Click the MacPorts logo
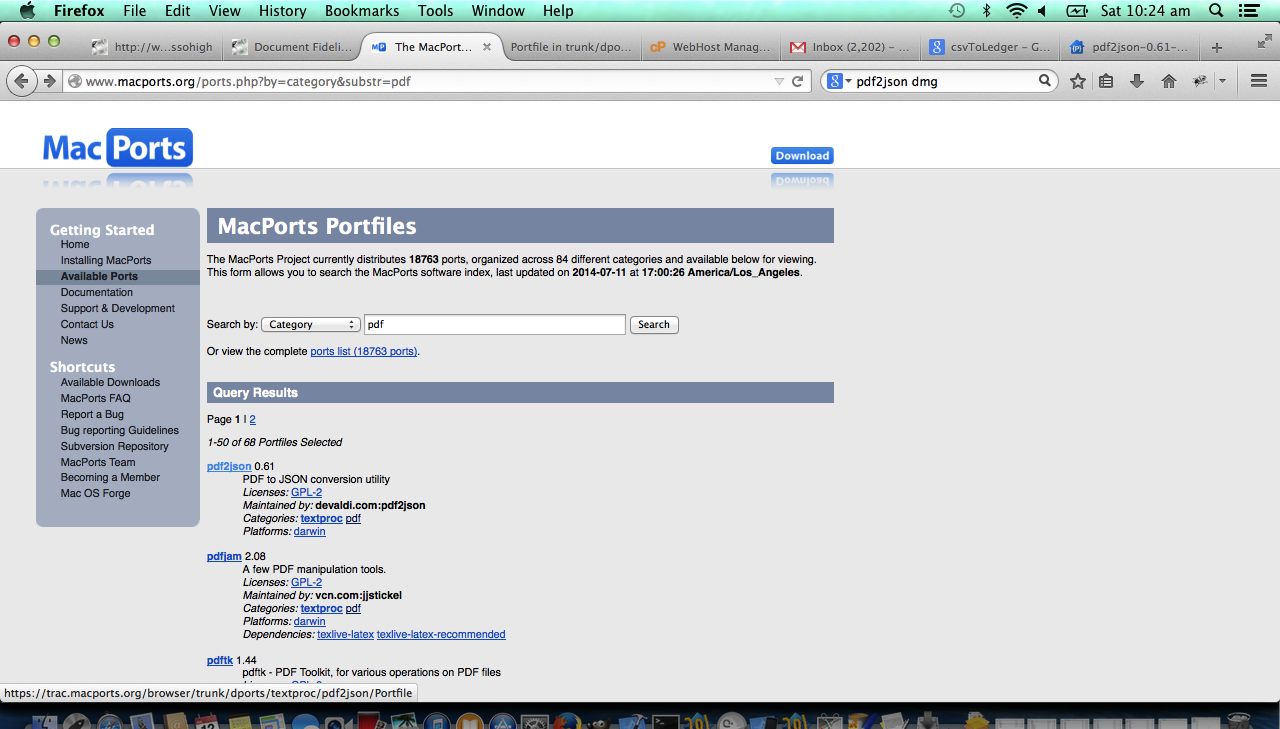 coord(118,148)
